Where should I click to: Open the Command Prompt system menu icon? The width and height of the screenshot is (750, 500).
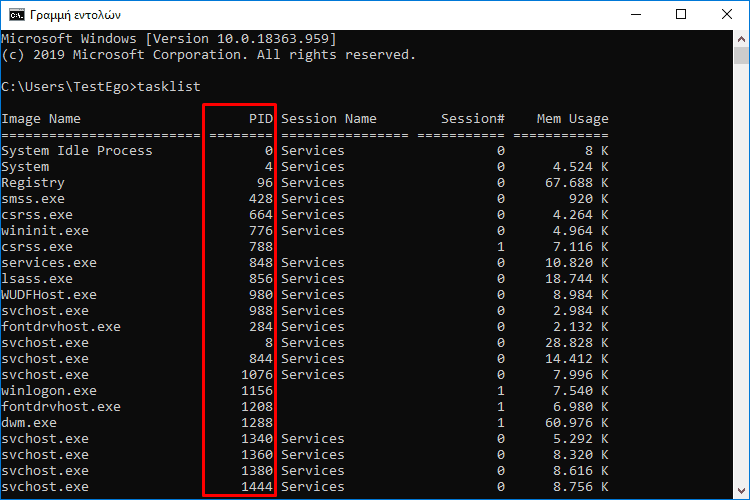coord(17,15)
